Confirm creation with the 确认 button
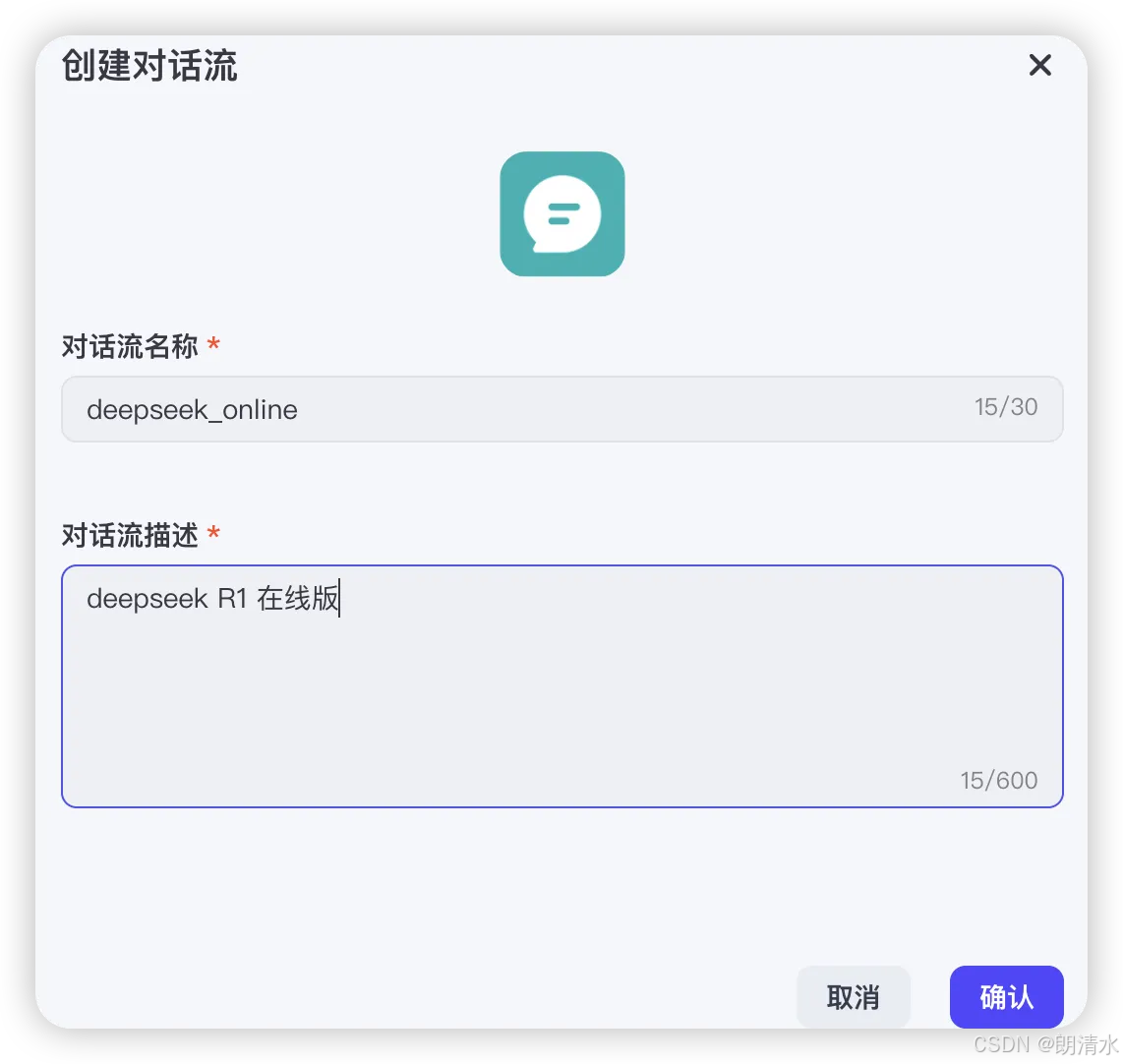Viewport: 1123px width, 1064px height. coord(1006,997)
